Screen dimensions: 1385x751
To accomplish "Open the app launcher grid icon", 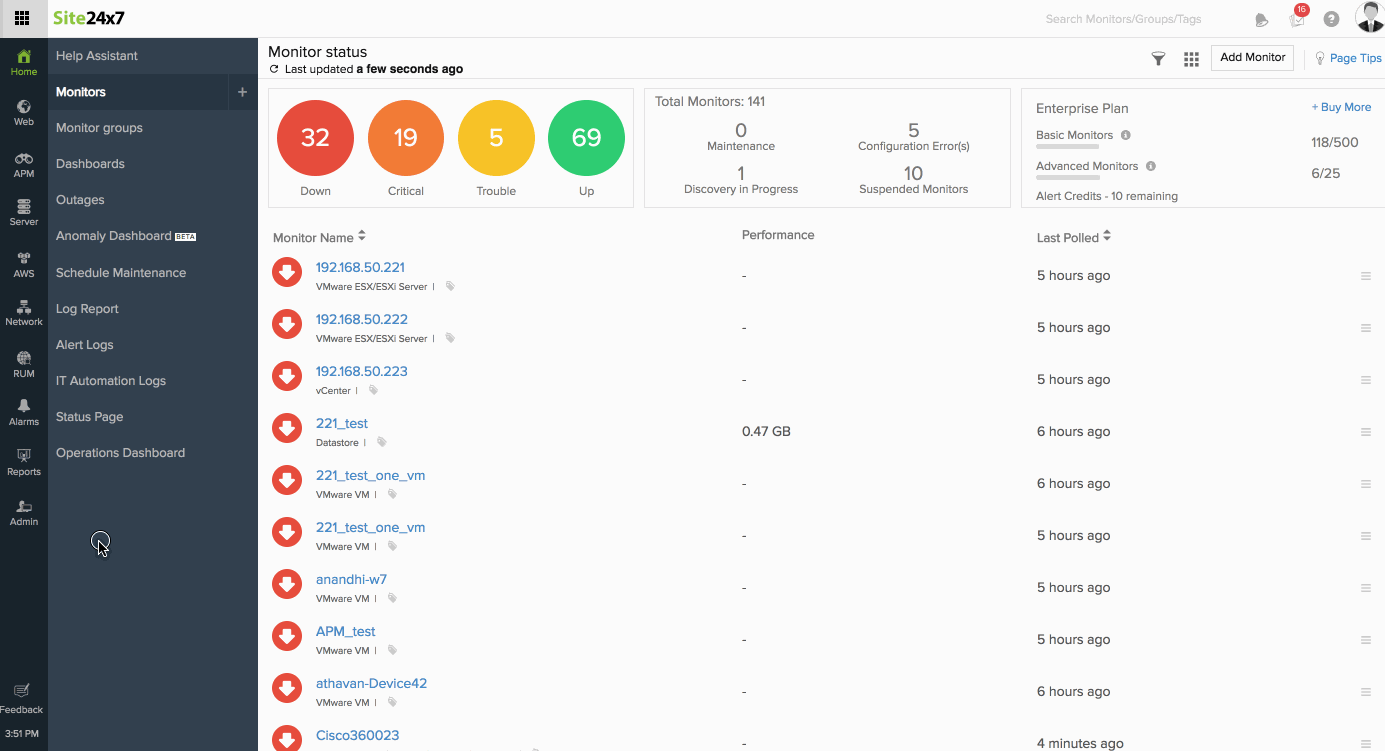I will [x=22, y=18].
